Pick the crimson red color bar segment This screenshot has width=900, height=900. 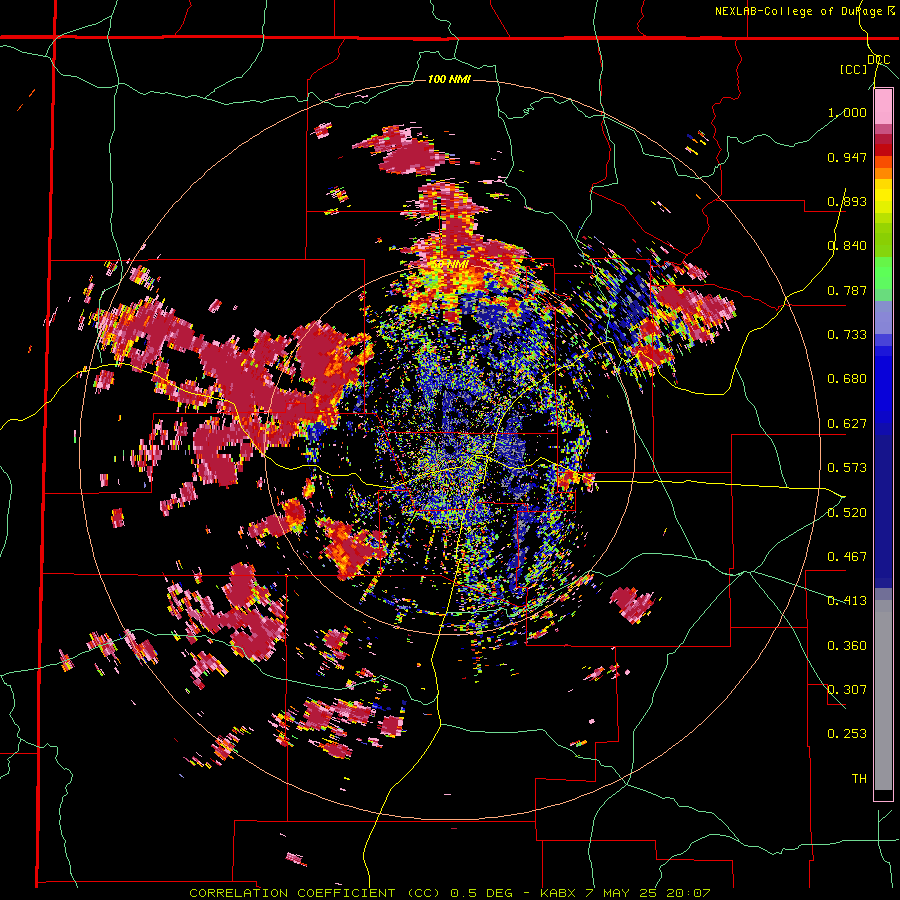tap(883, 139)
